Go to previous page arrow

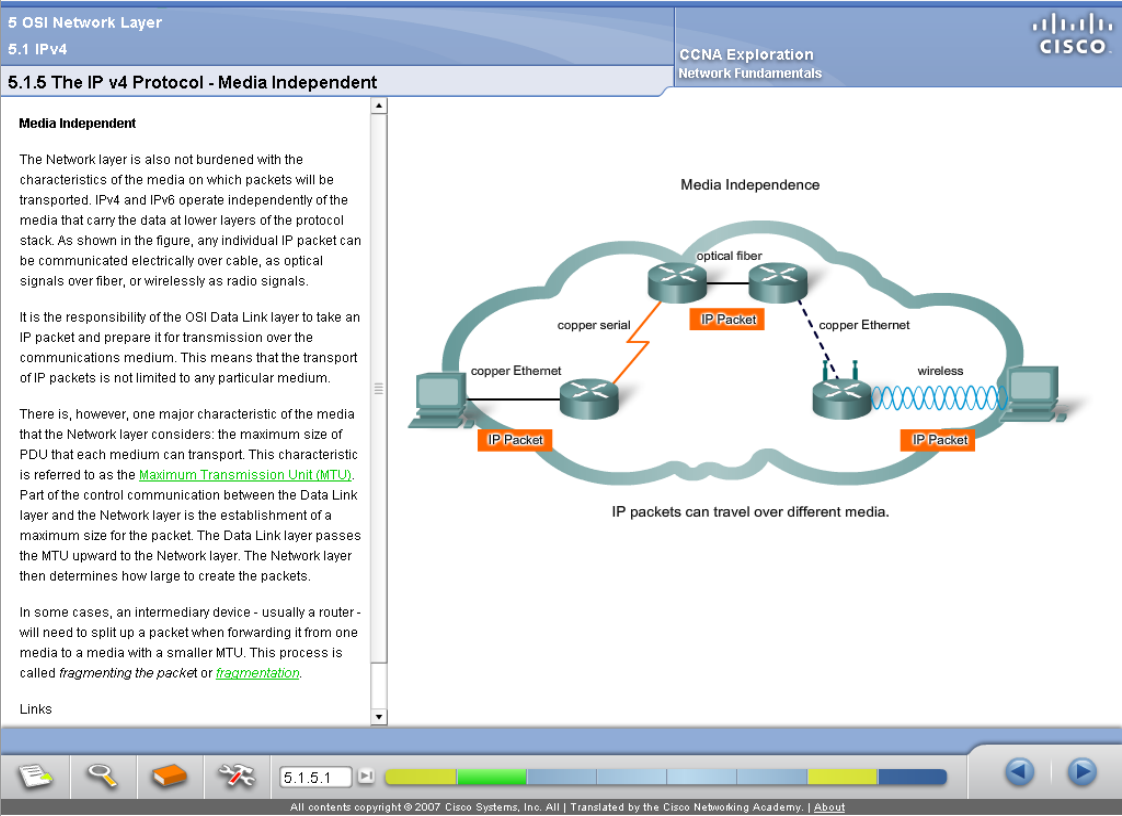[1019, 772]
